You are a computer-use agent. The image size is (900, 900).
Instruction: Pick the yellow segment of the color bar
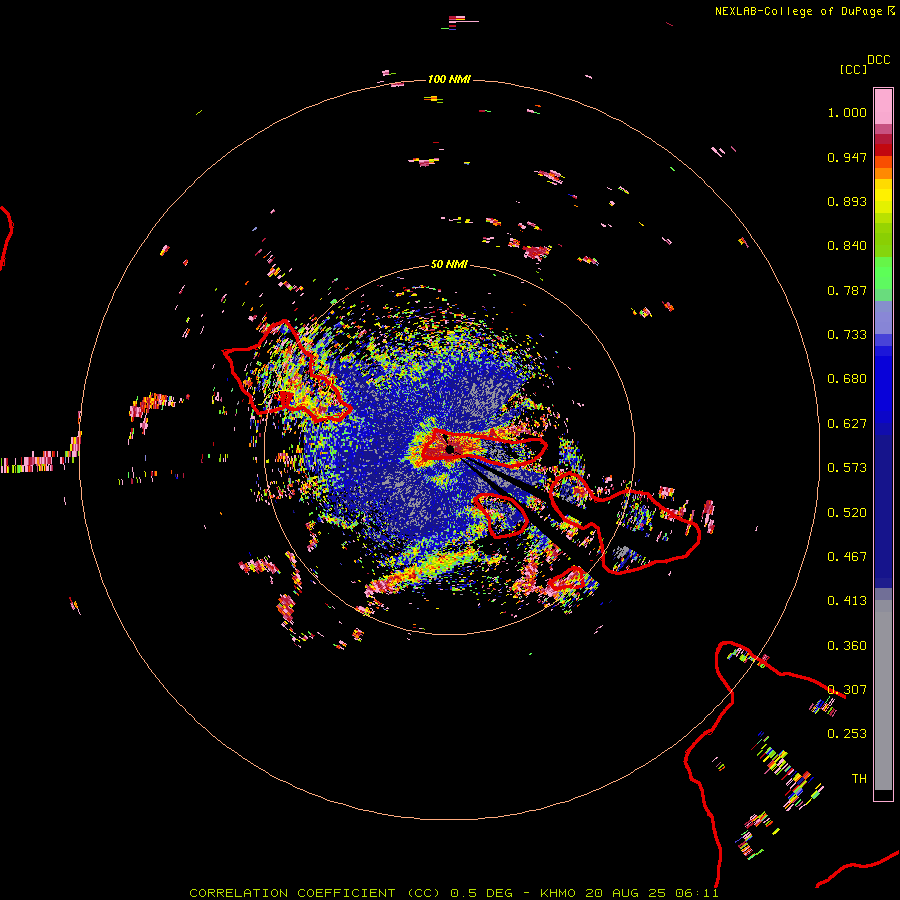(x=883, y=197)
